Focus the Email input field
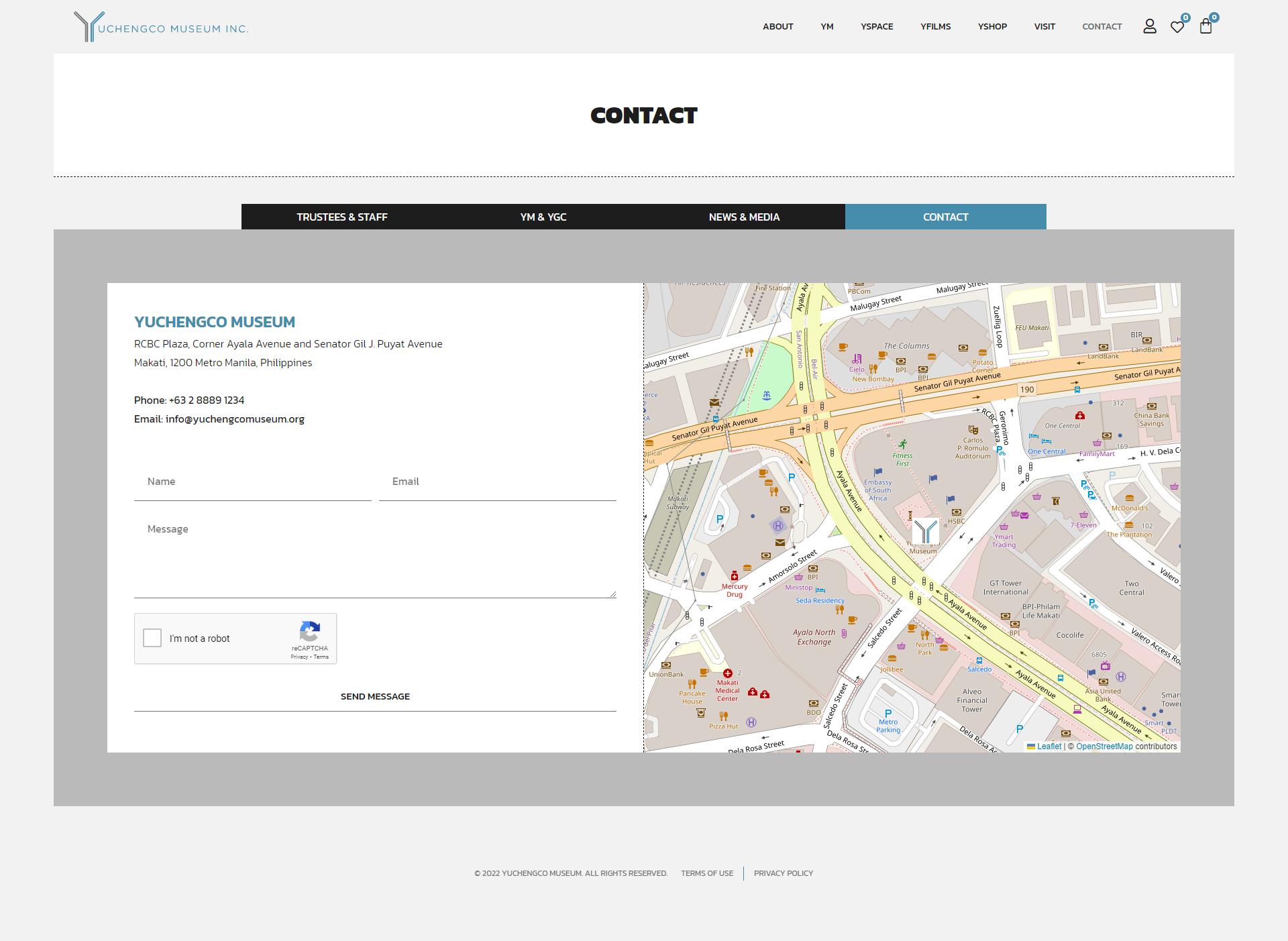Screen dimensions: 1288x941 [x=498, y=482]
